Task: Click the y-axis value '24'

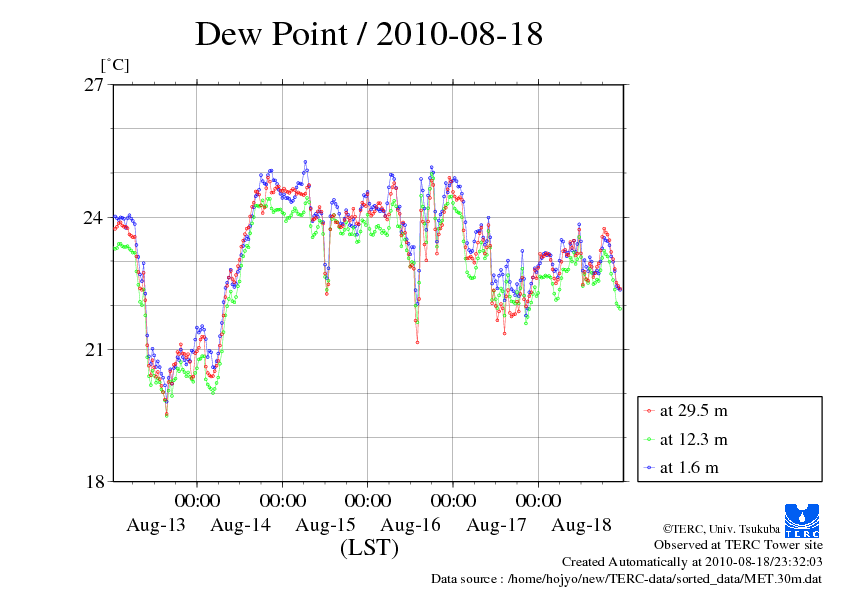Action: click(x=93, y=217)
